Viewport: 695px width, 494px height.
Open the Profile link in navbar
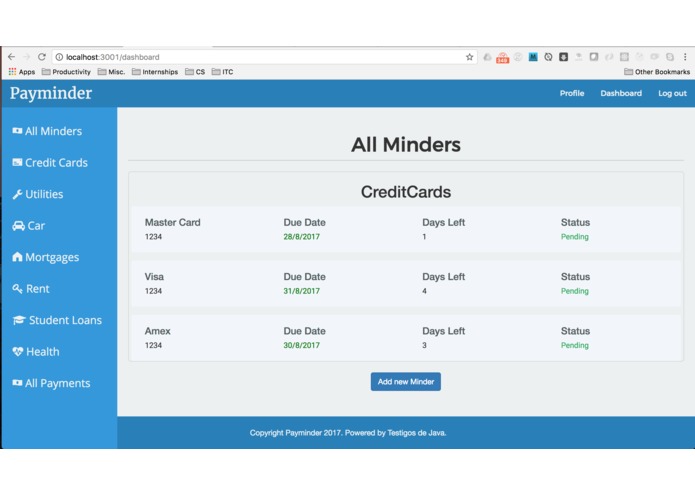tap(572, 93)
